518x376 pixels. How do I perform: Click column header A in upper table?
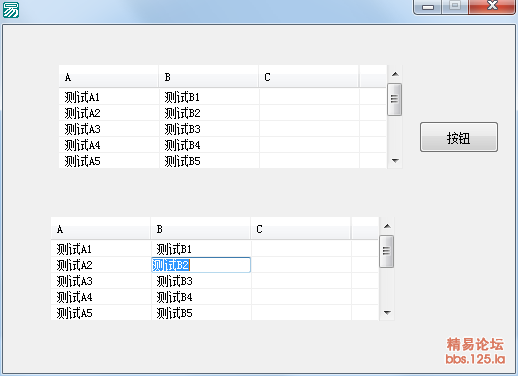109,77
